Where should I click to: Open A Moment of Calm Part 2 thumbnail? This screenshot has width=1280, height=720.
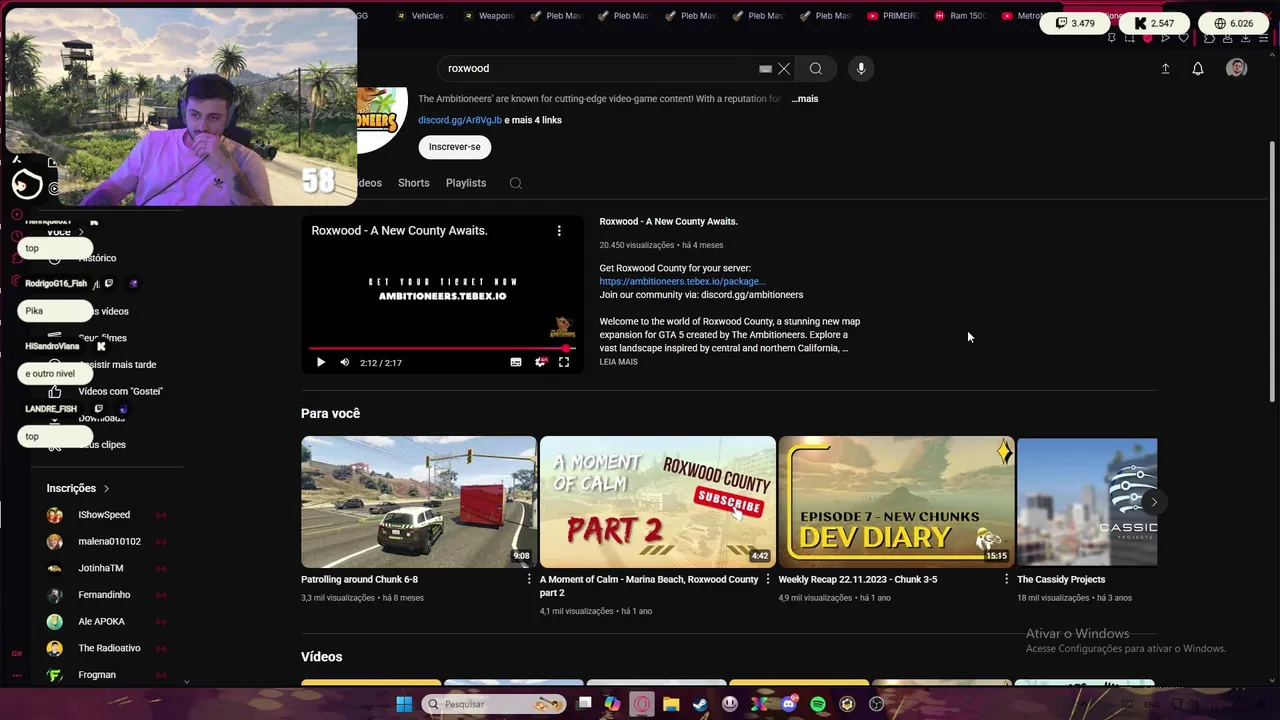pos(657,502)
